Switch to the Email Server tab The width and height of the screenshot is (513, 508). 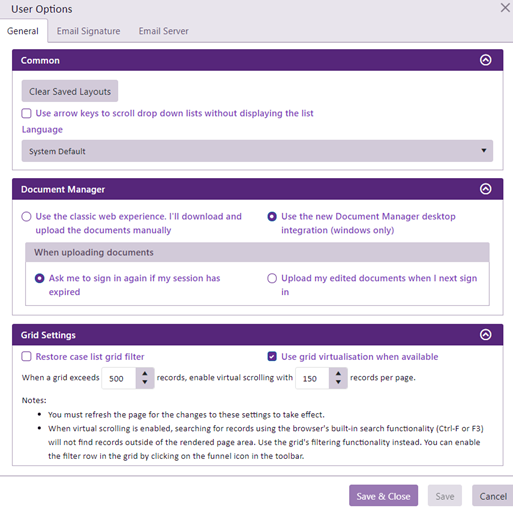[x=163, y=31]
